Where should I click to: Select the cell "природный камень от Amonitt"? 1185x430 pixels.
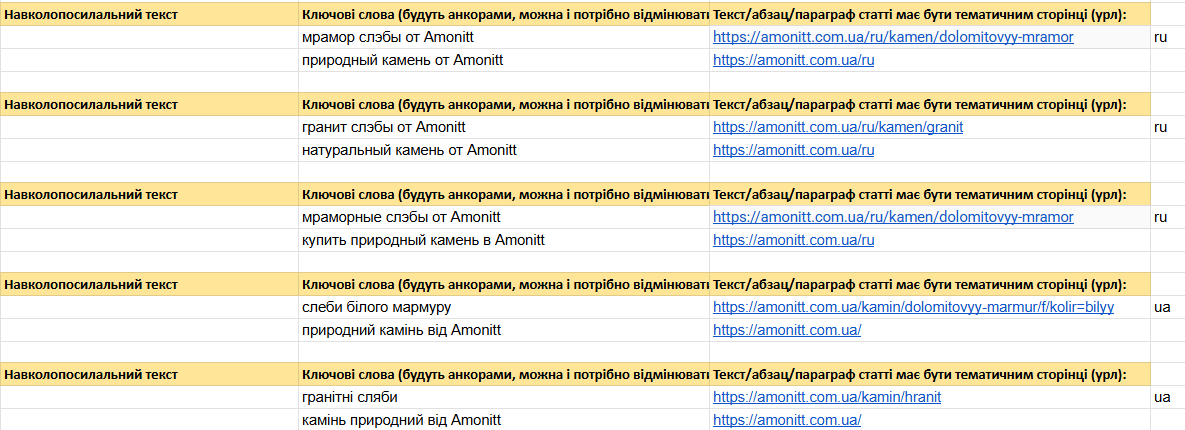coord(504,60)
